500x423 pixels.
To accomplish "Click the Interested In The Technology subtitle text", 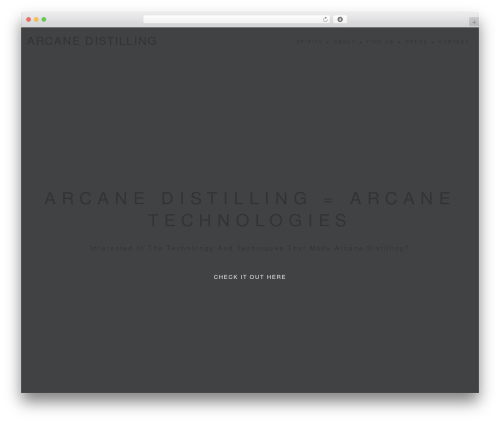I will pos(249,248).
